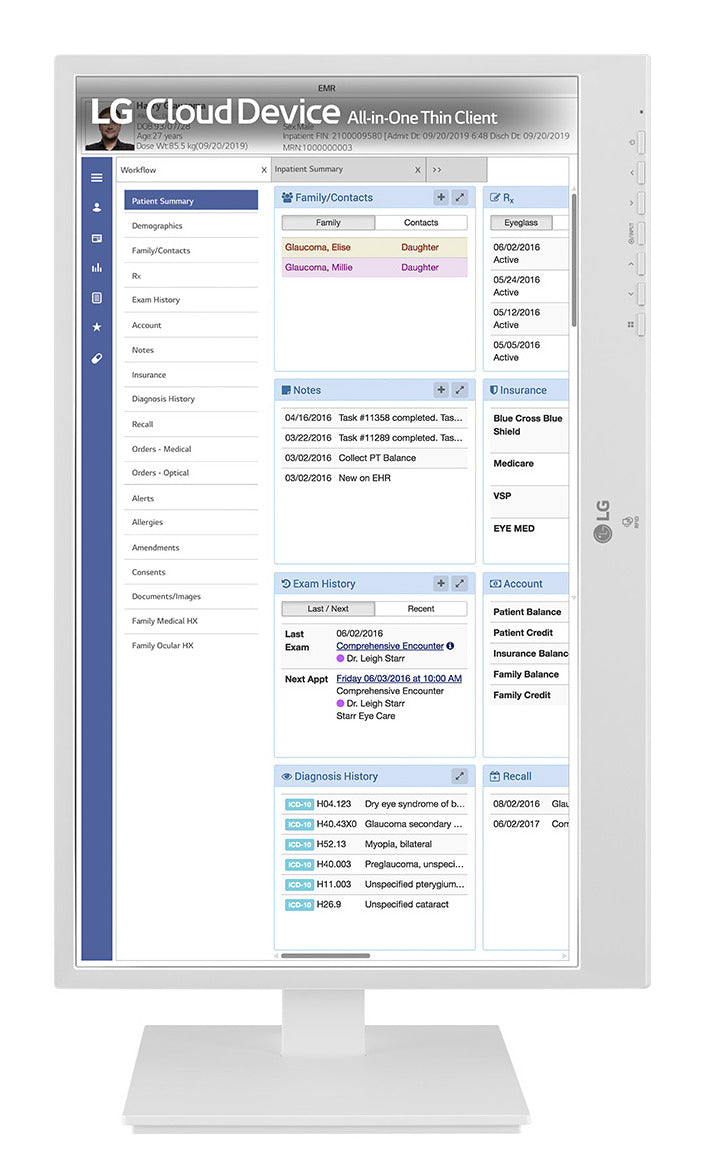This screenshot has width=704, height=1168.
Task: Expand the Exam History panel with the arrows icon
Action: tap(460, 583)
